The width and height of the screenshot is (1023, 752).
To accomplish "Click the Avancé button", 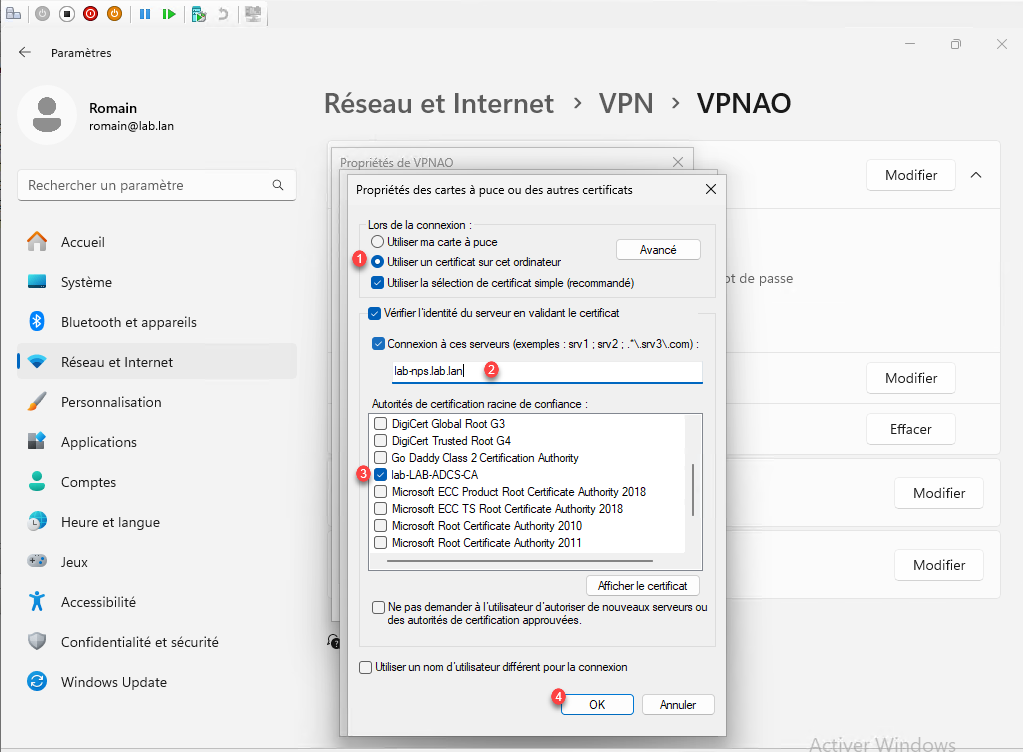I will click(x=657, y=250).
